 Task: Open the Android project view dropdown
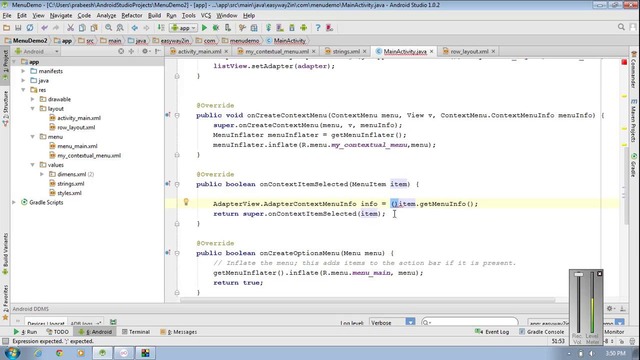point(37,51)
